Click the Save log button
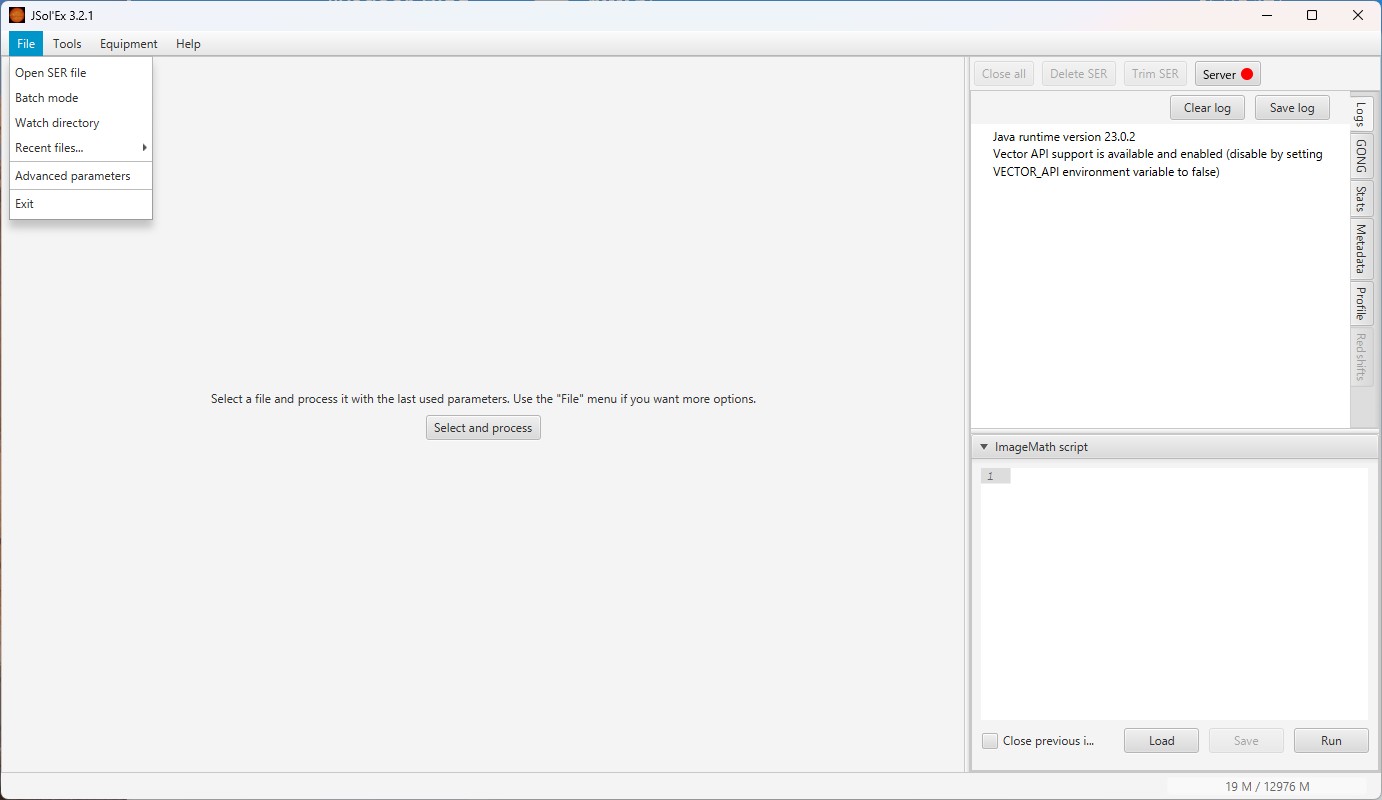Image resolution: width=1382 pixels, height=800 pixels. [1292, 108]
